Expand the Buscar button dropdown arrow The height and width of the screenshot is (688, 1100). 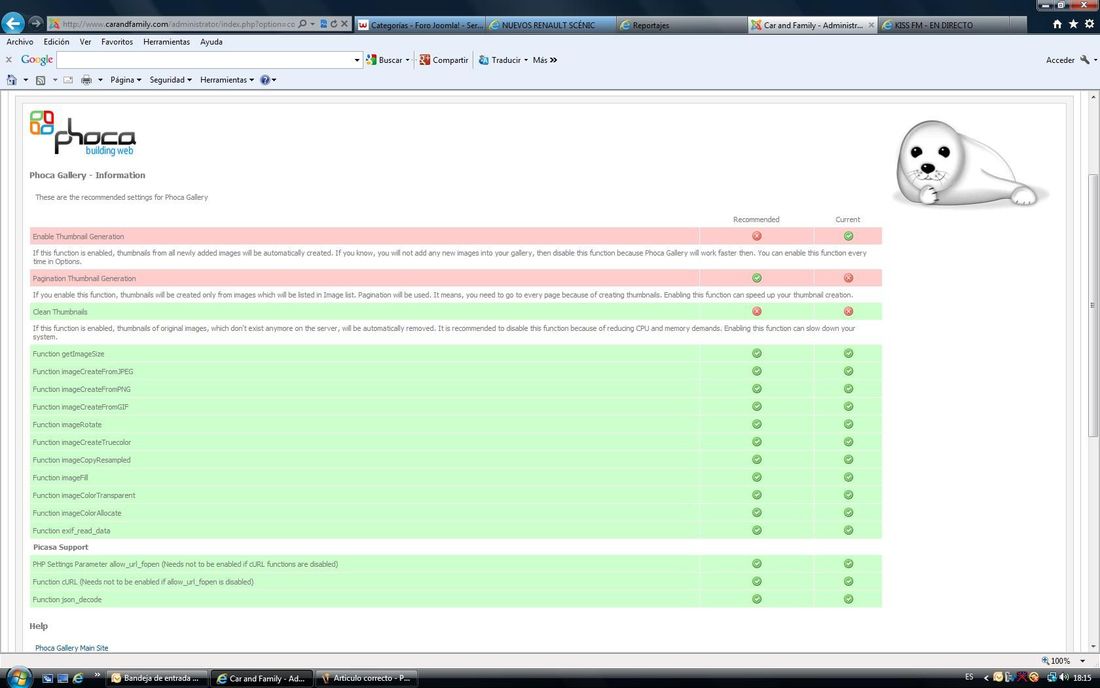click(408, 60)
